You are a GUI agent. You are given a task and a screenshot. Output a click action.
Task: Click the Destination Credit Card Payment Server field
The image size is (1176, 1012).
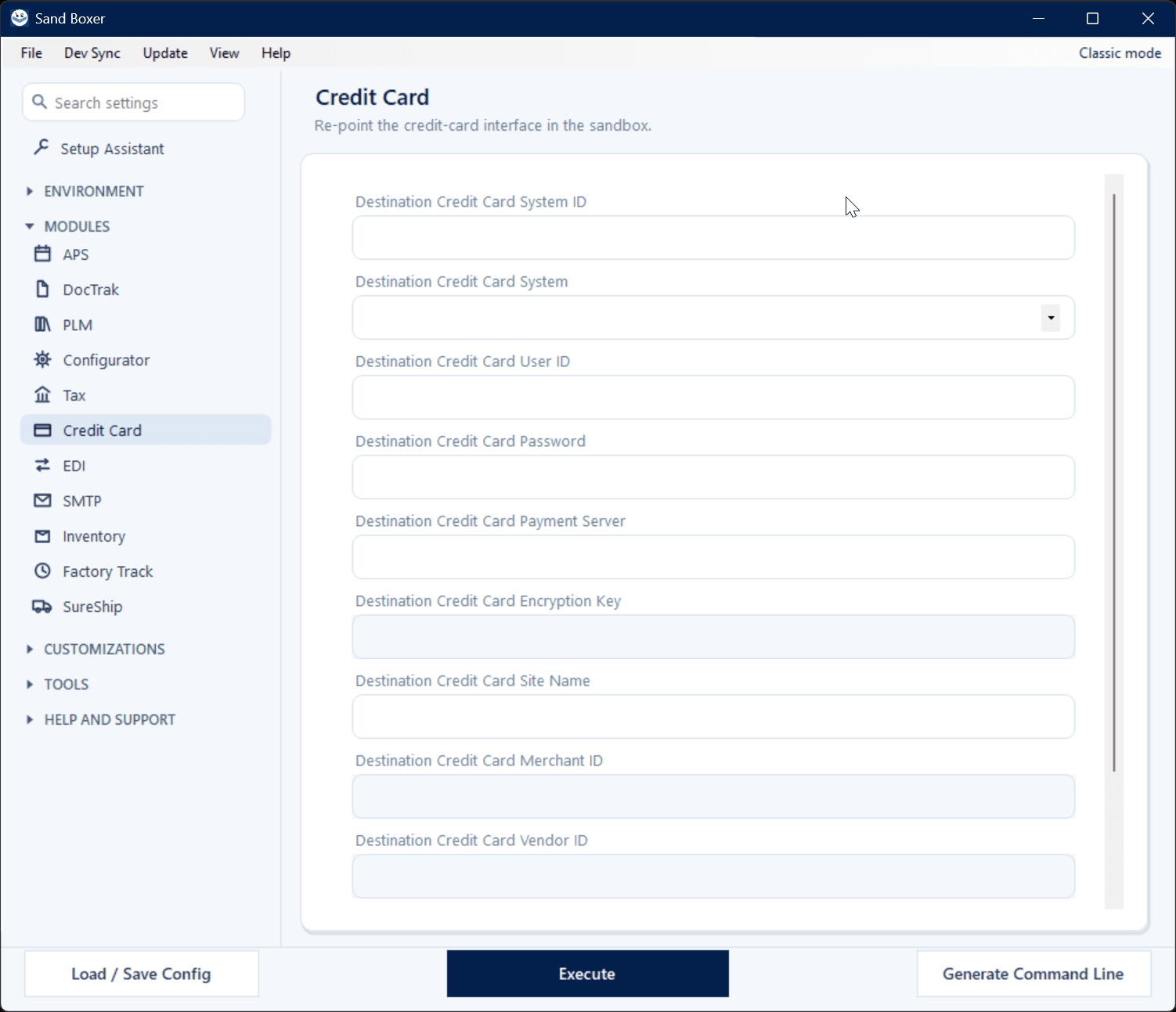[x=713, y=556]
